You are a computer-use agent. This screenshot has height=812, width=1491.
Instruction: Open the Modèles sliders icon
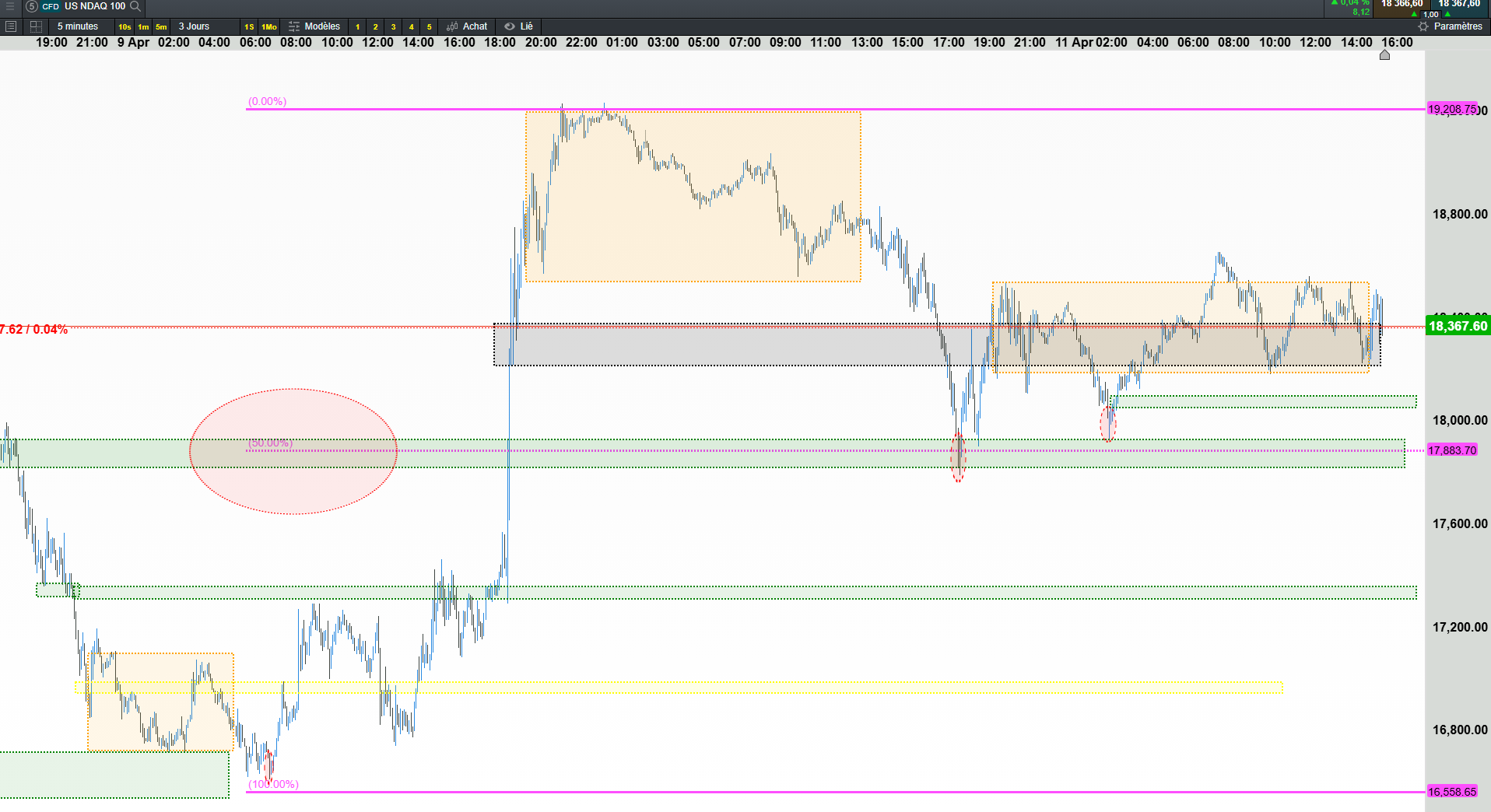(x=294, y=26)
